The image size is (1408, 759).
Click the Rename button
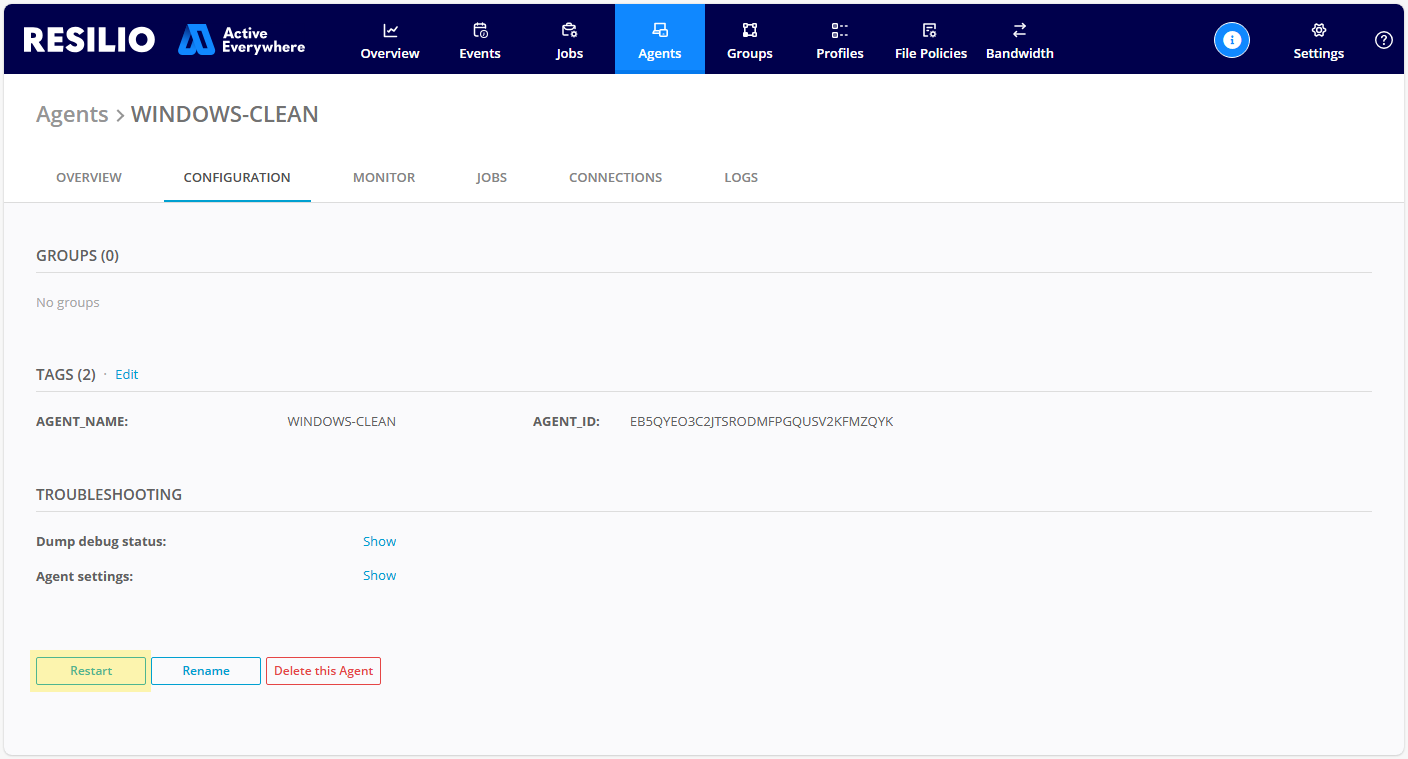[x=206, y=671]
